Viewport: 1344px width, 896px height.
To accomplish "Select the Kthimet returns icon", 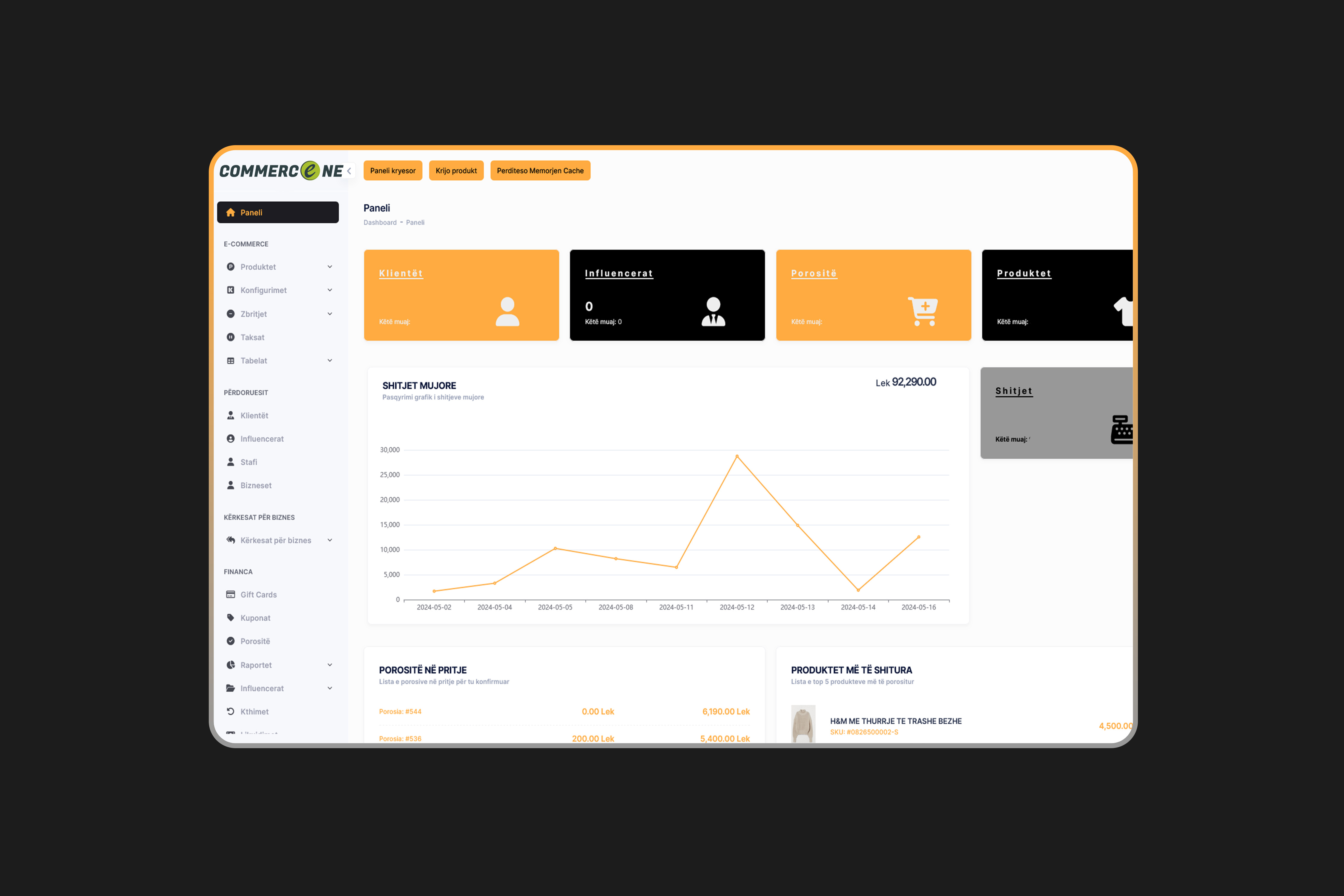I will 231,711.
